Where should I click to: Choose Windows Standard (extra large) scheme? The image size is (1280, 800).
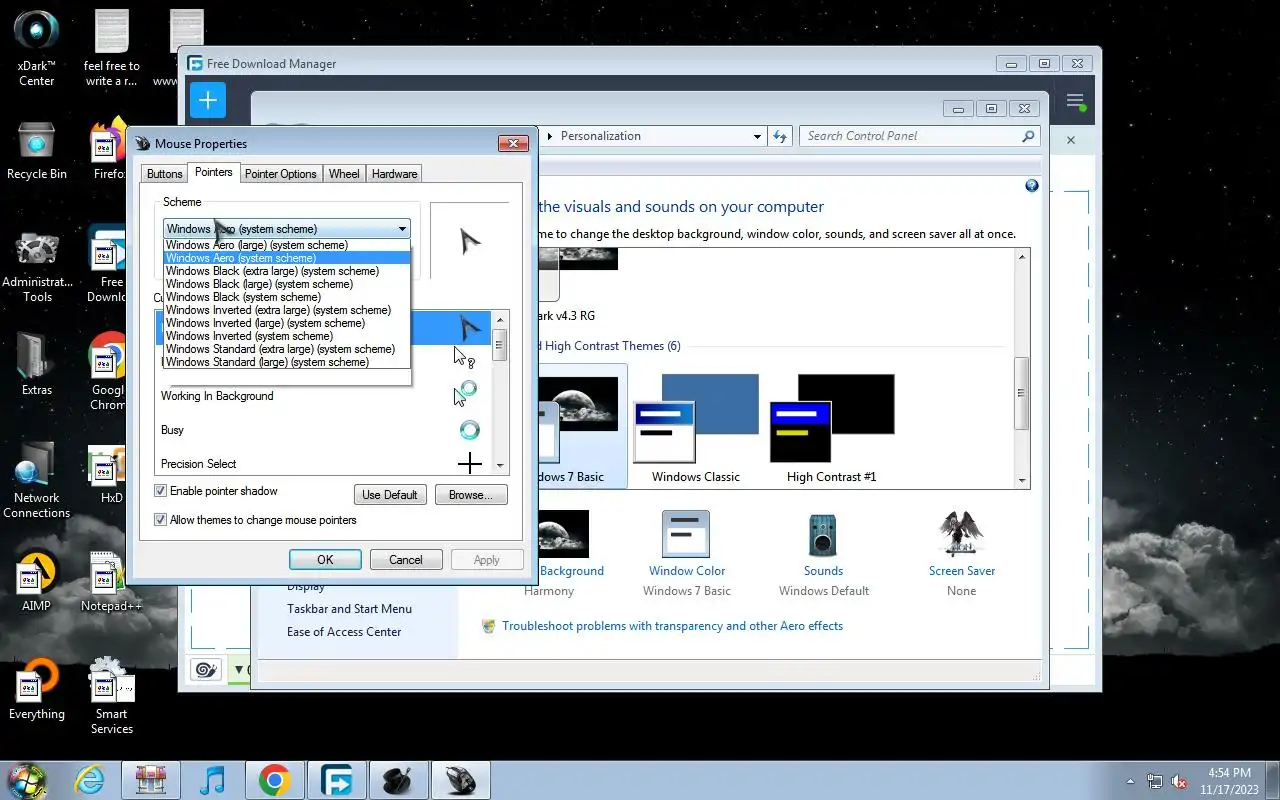pyautogui.click(x=286, y=349)
